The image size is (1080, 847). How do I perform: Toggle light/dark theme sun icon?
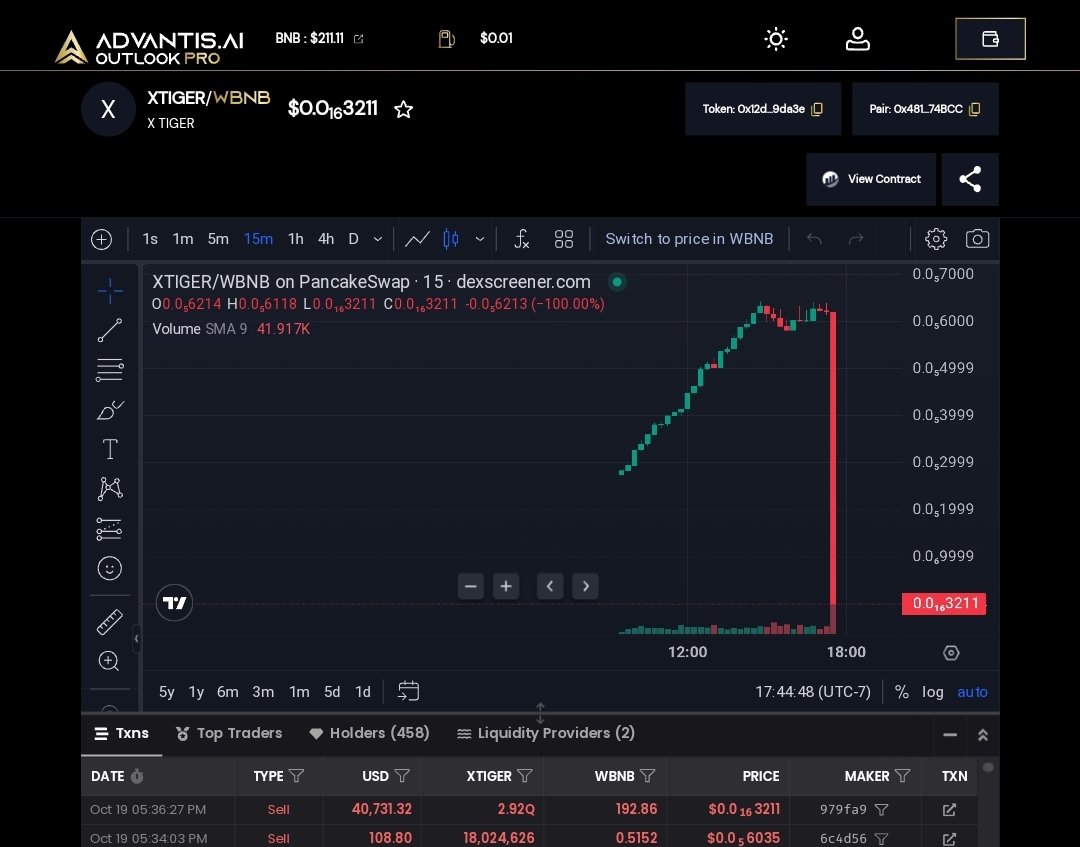click(776, 39)
